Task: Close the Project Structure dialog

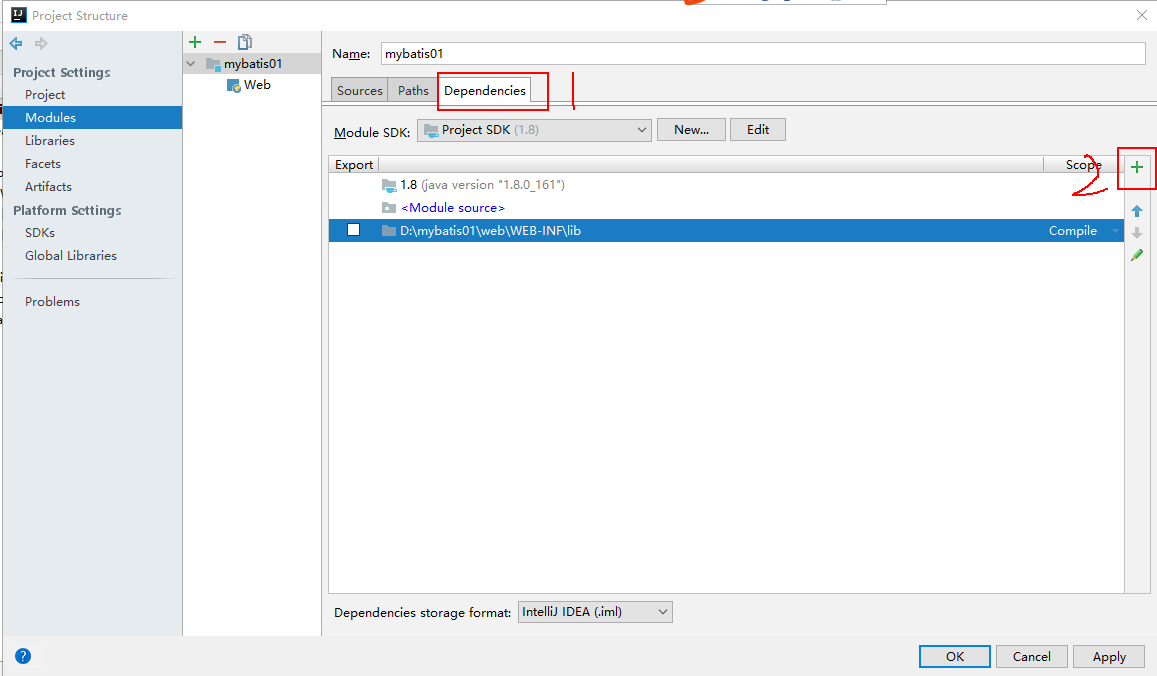Action: tap(1141, 15)
